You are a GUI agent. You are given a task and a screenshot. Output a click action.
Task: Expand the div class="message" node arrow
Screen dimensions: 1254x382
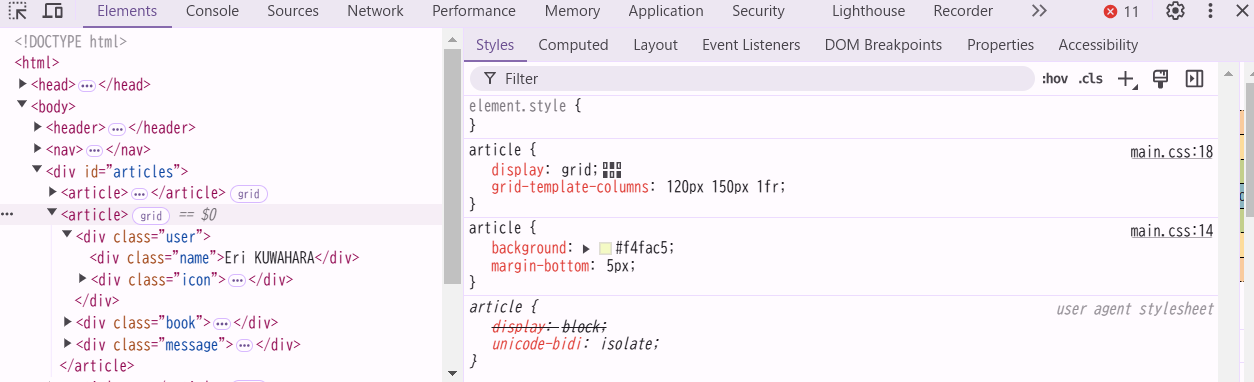(x=68, y=344)
